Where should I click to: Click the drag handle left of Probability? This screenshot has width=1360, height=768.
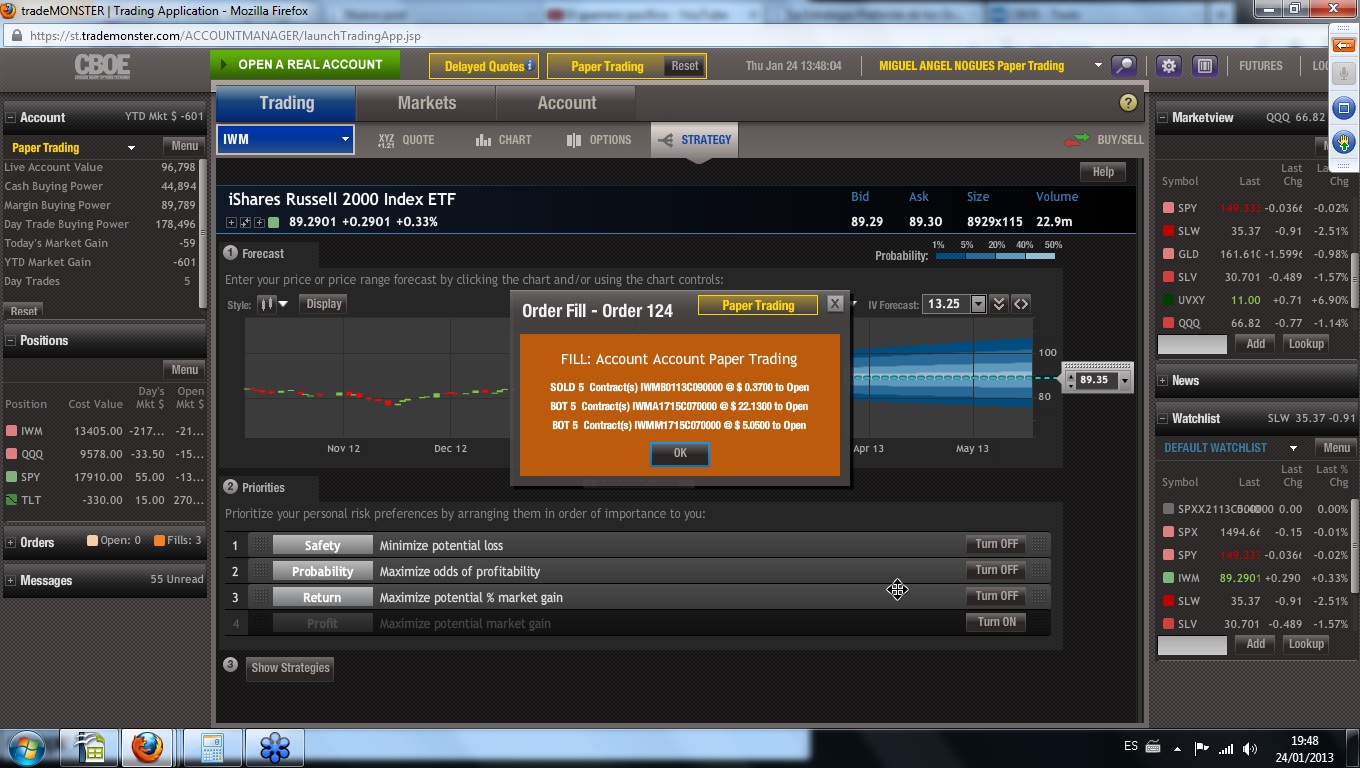point(259,571)
